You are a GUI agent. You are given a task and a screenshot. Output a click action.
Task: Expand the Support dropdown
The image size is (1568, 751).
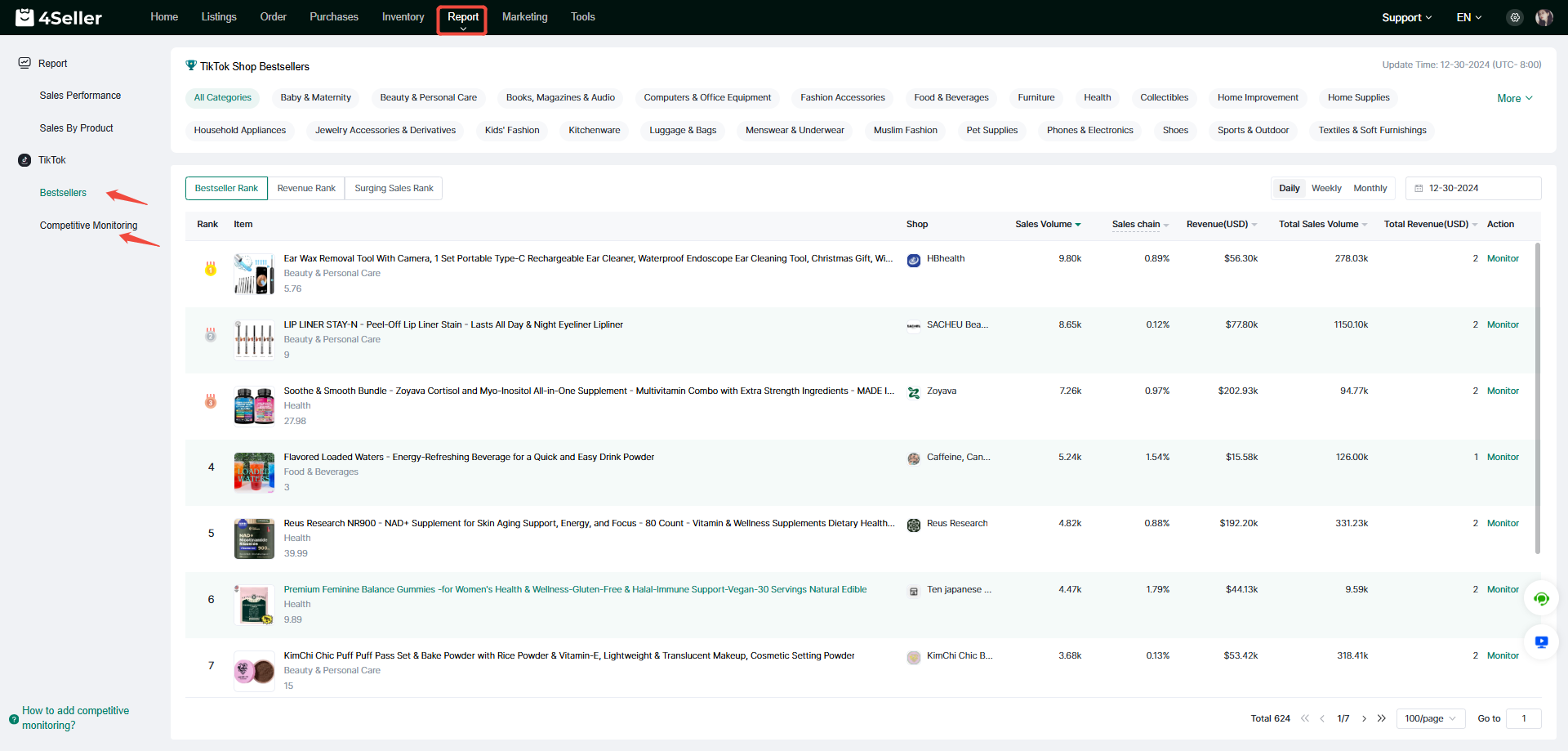(x=1406, y=17)
